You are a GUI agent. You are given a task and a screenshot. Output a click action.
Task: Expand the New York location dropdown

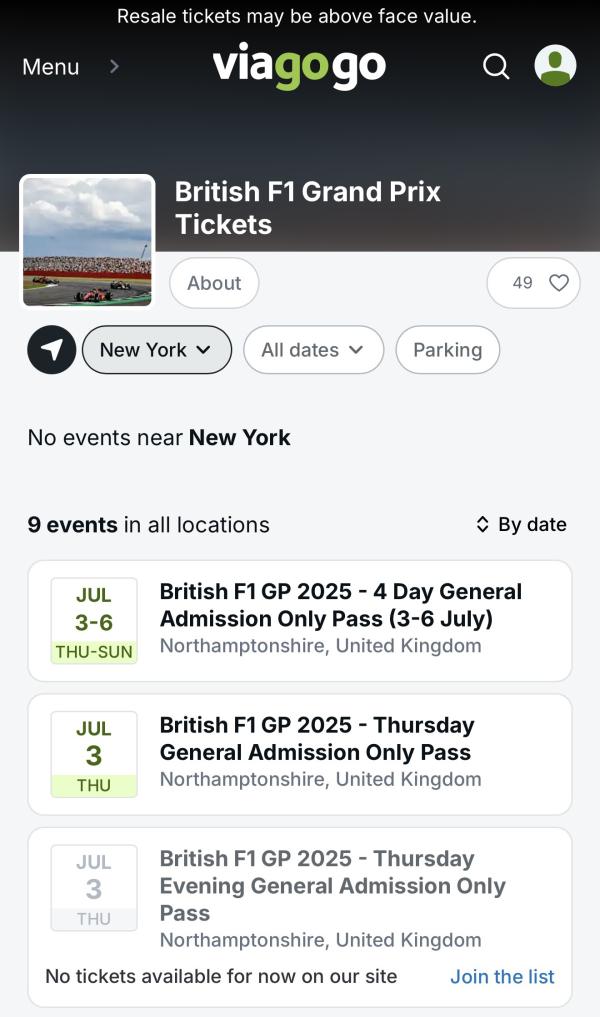156,350
